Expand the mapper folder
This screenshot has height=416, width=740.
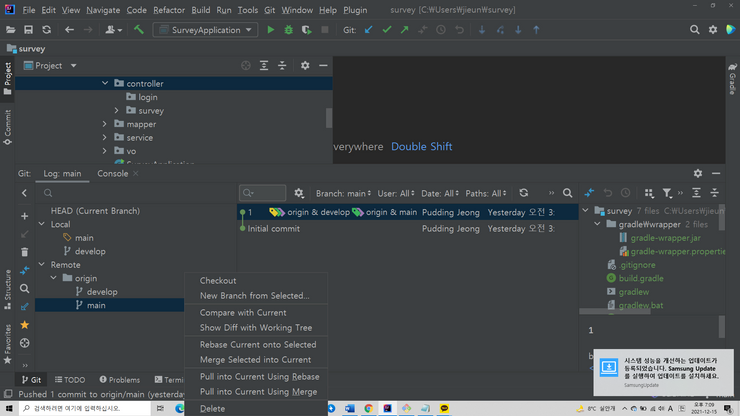click(105, 124)
